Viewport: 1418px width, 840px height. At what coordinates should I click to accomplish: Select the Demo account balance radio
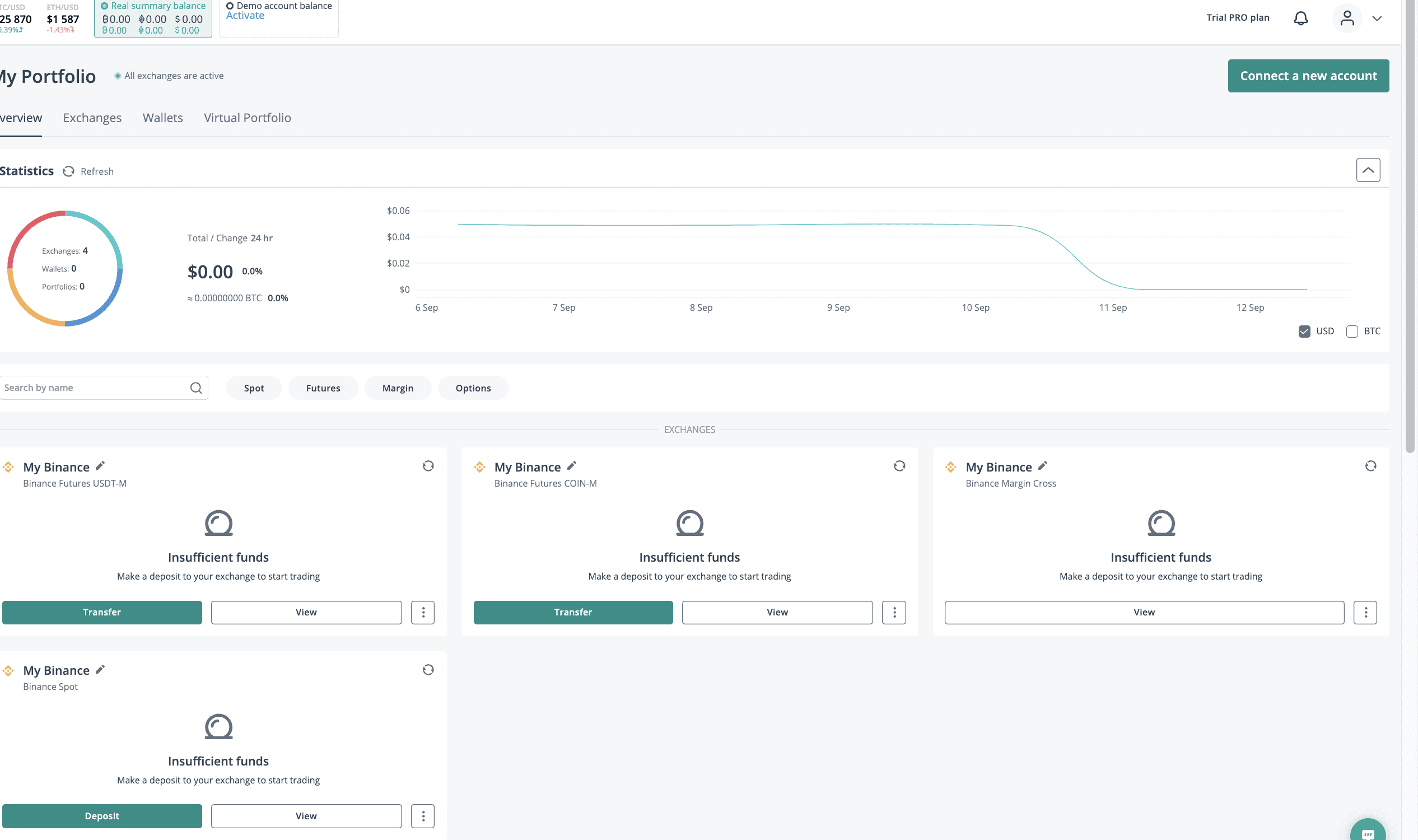point(230,6)
